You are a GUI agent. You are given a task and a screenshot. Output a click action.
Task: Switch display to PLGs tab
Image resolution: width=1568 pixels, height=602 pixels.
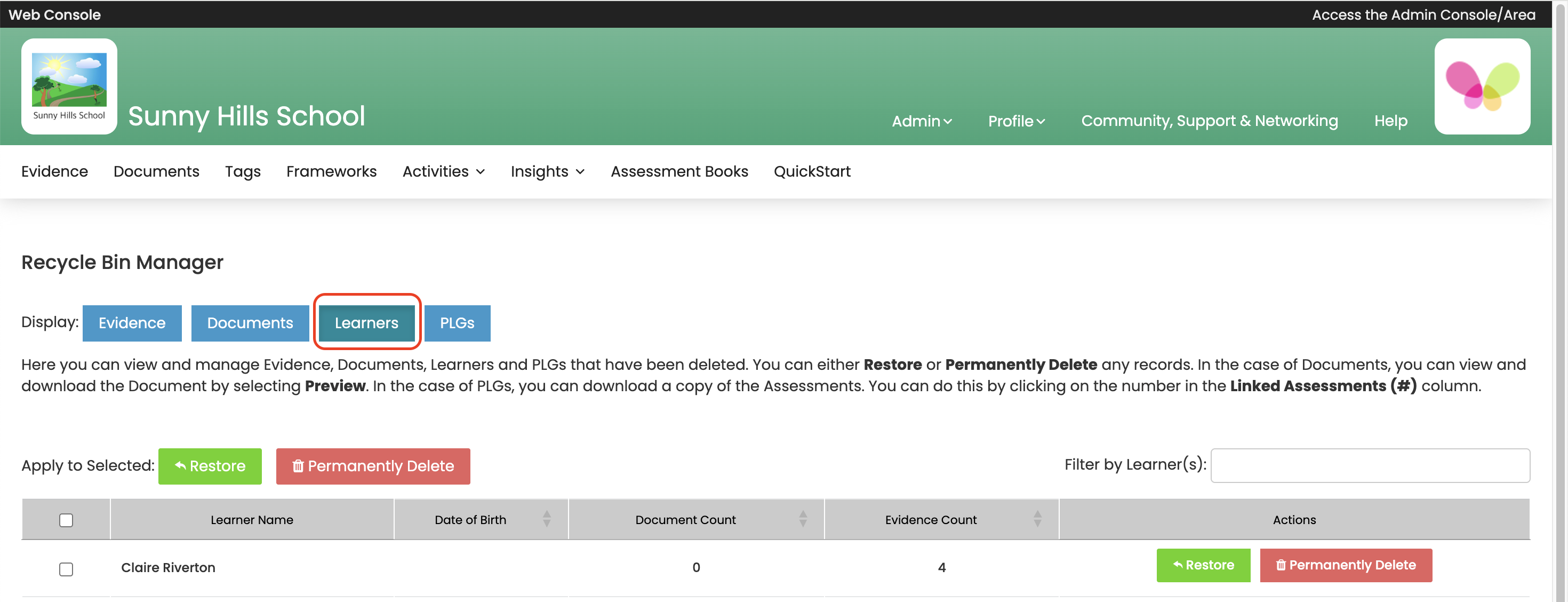pos(457,323)
